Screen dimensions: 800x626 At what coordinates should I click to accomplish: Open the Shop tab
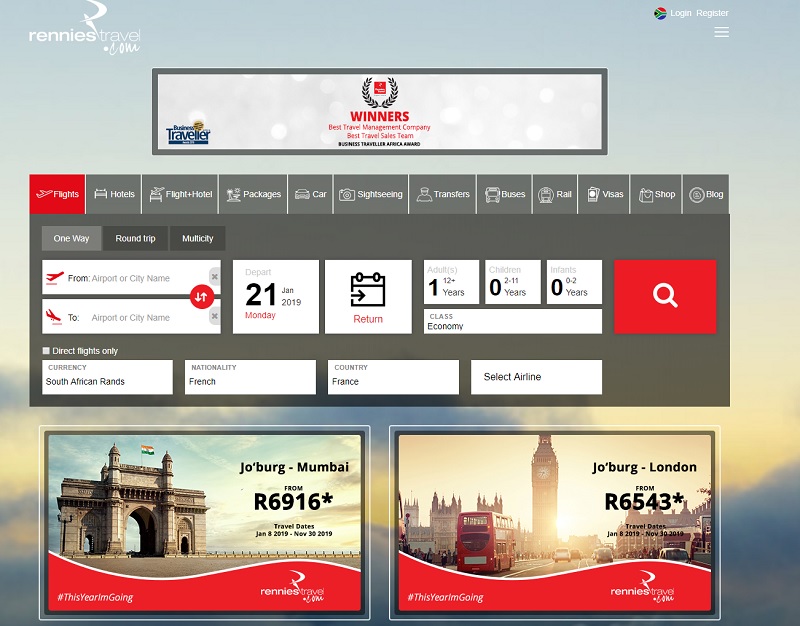[x=657, y=194]
